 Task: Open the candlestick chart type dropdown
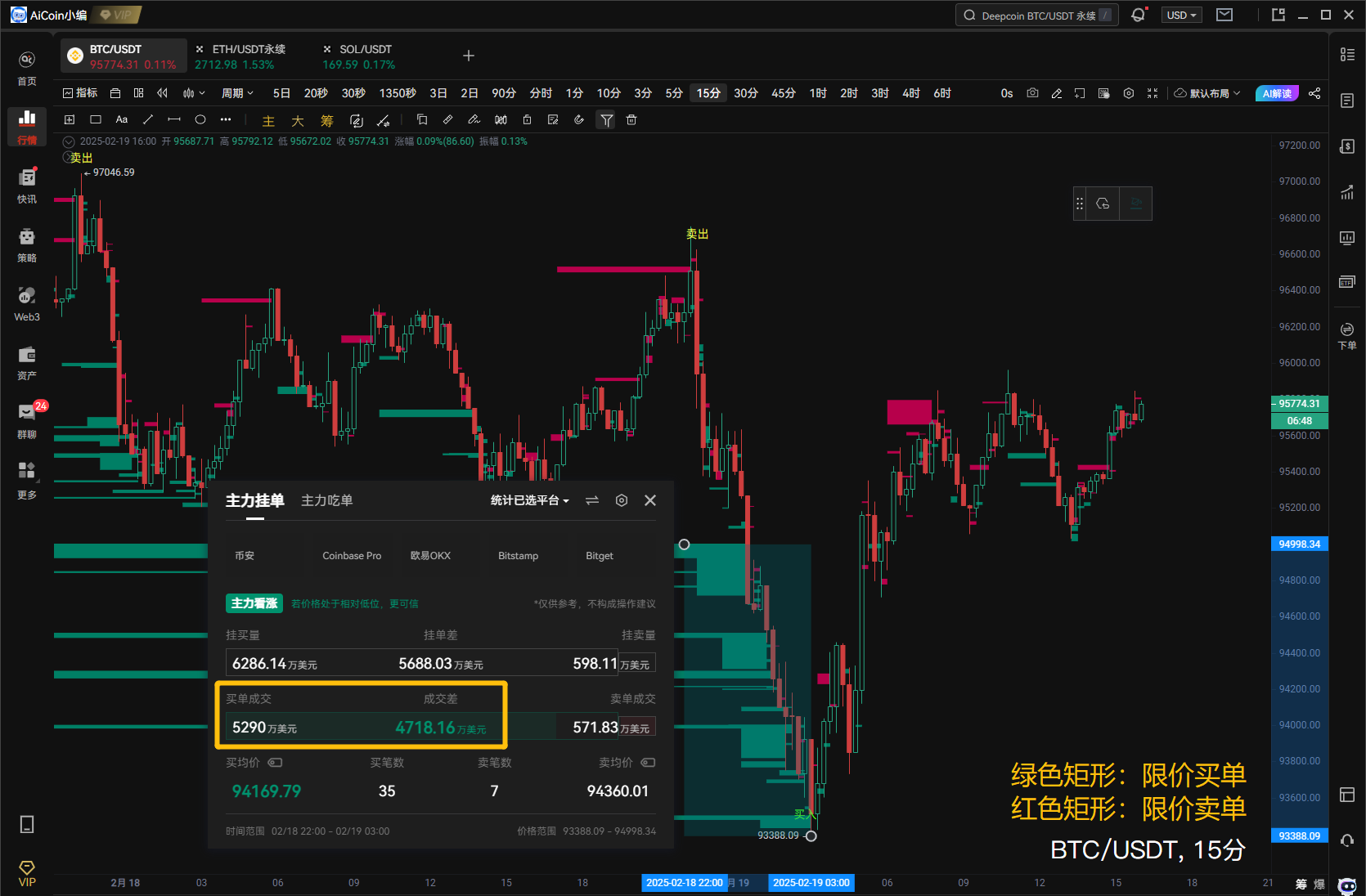(194, 93)
